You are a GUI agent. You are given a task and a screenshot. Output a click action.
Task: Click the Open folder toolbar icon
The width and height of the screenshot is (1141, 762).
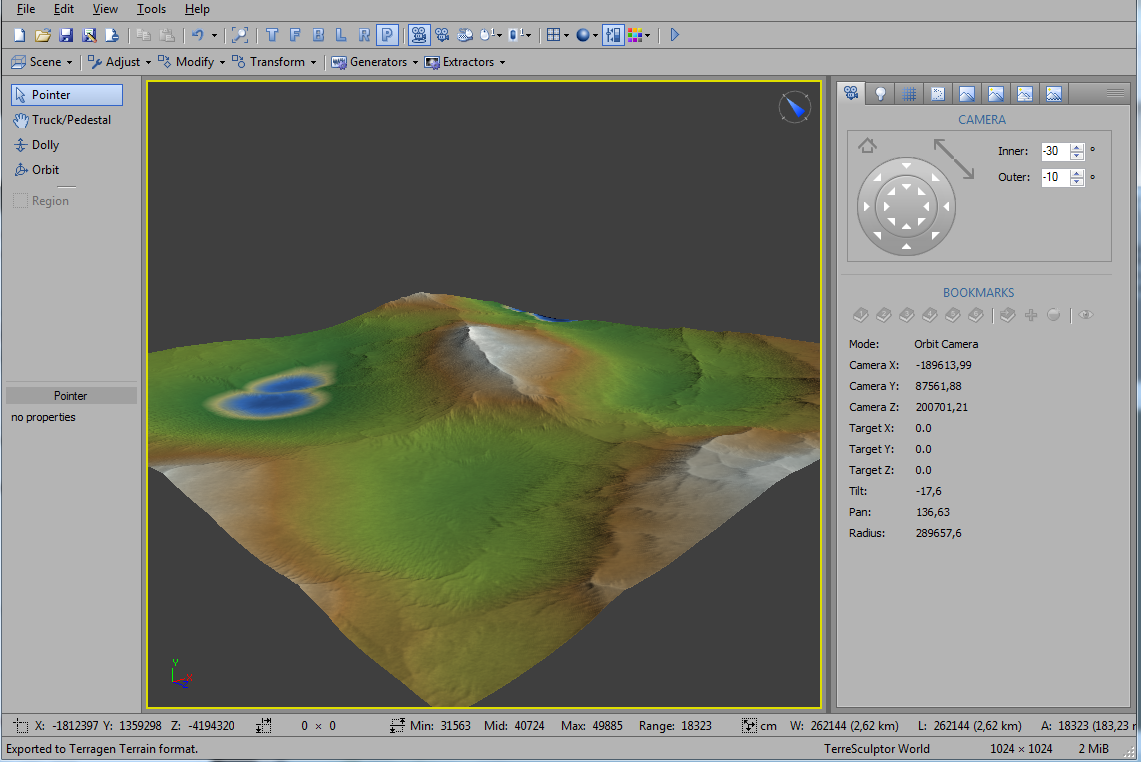tap(43, 35)
